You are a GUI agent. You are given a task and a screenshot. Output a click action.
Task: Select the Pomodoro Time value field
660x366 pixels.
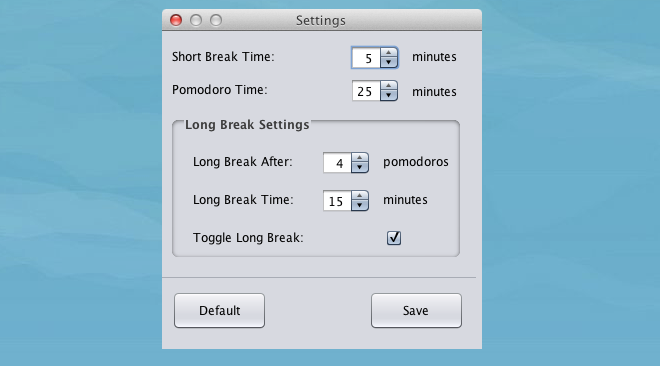(x=366, y=91)
